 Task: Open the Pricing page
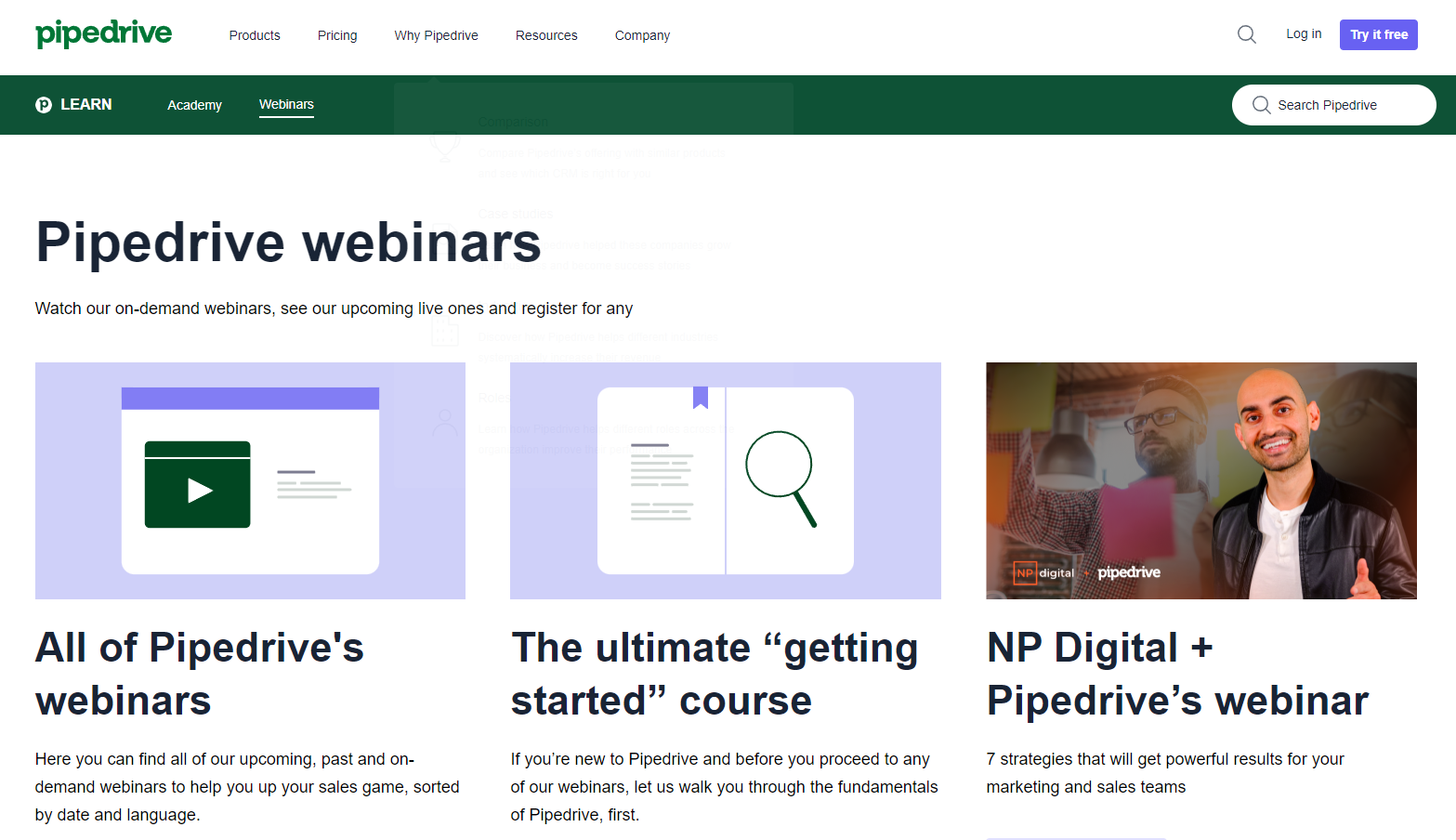tap(337, 35)
